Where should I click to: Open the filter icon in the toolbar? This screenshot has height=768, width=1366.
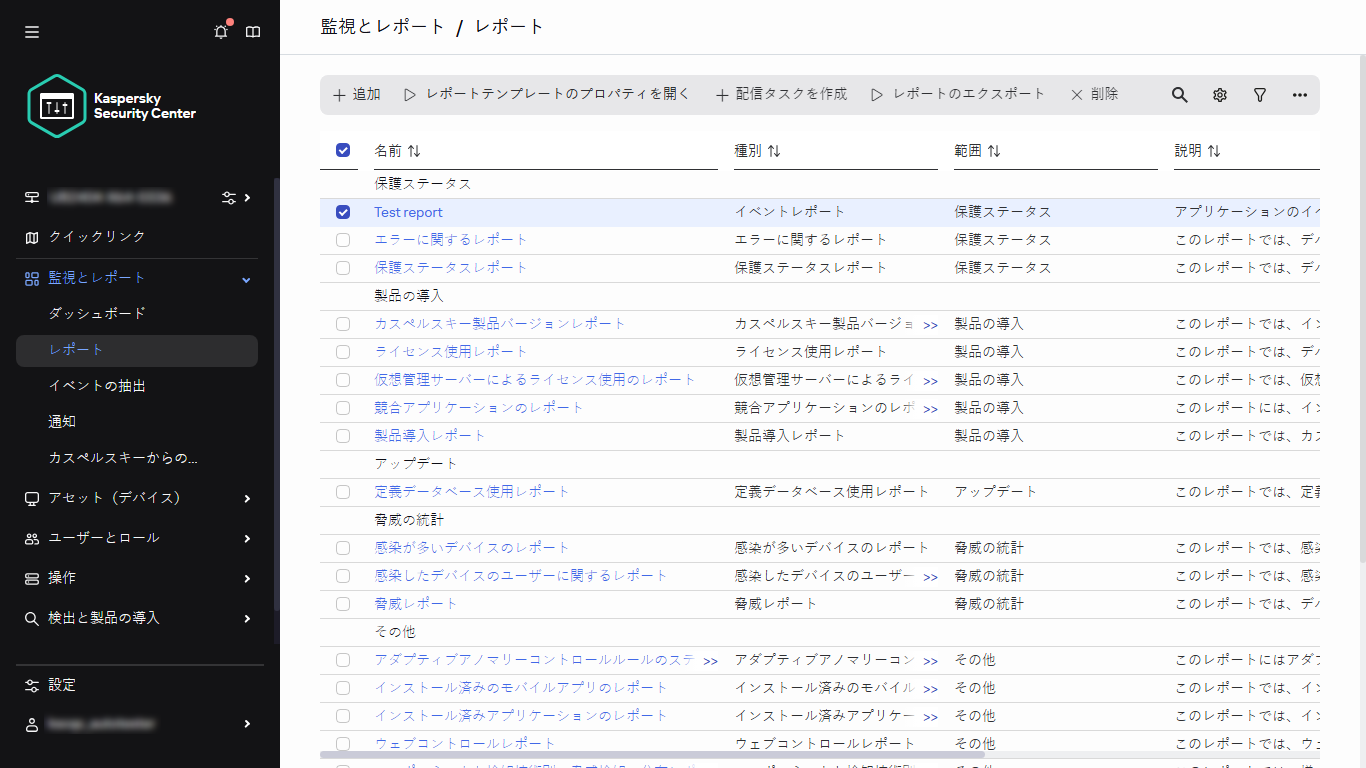click(1259, 94)
